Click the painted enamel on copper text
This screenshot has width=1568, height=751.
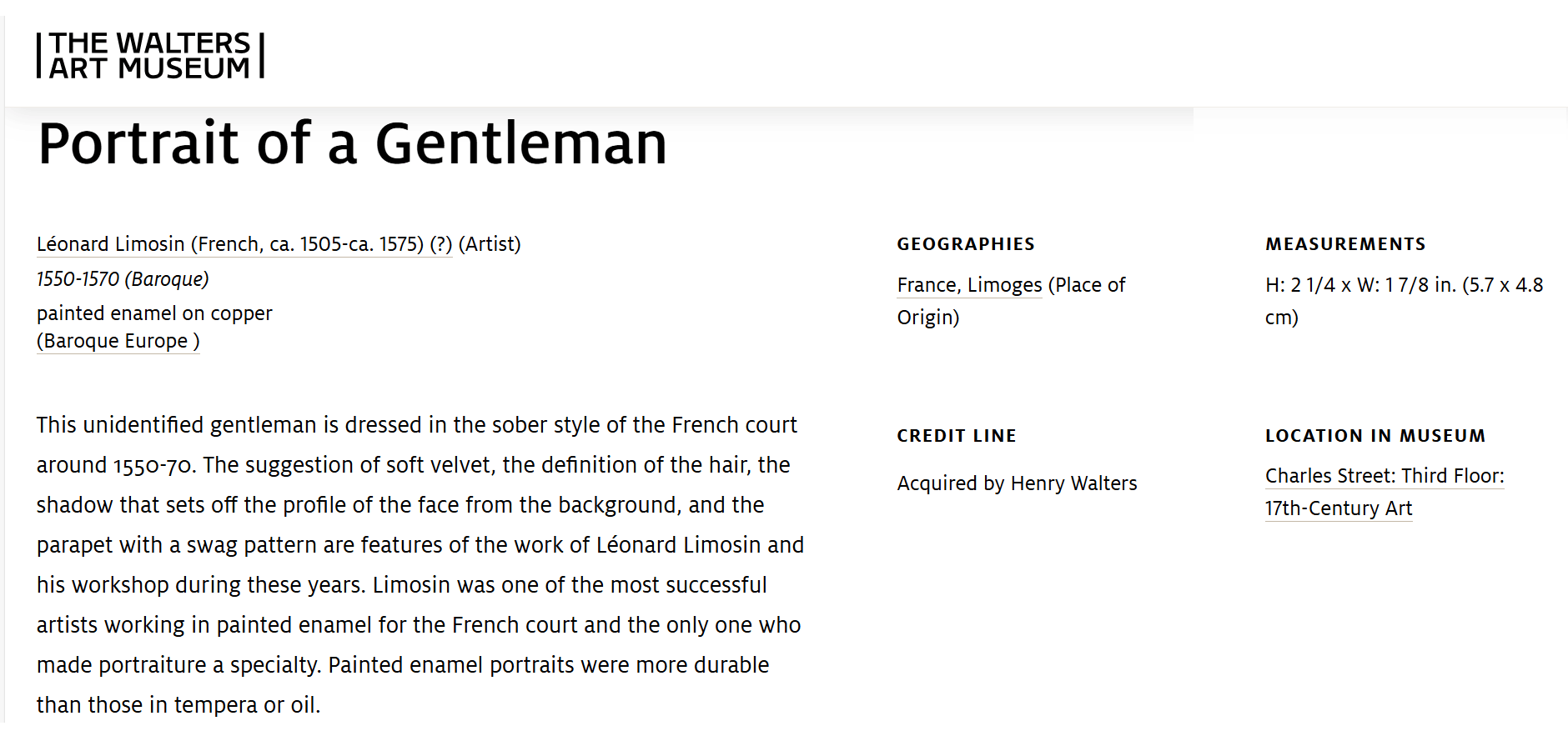coord(154,313)
